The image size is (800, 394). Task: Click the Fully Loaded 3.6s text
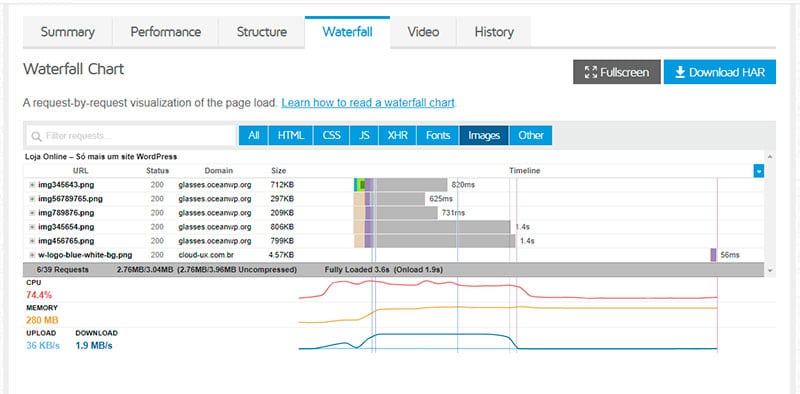click(x=356, y=269)
